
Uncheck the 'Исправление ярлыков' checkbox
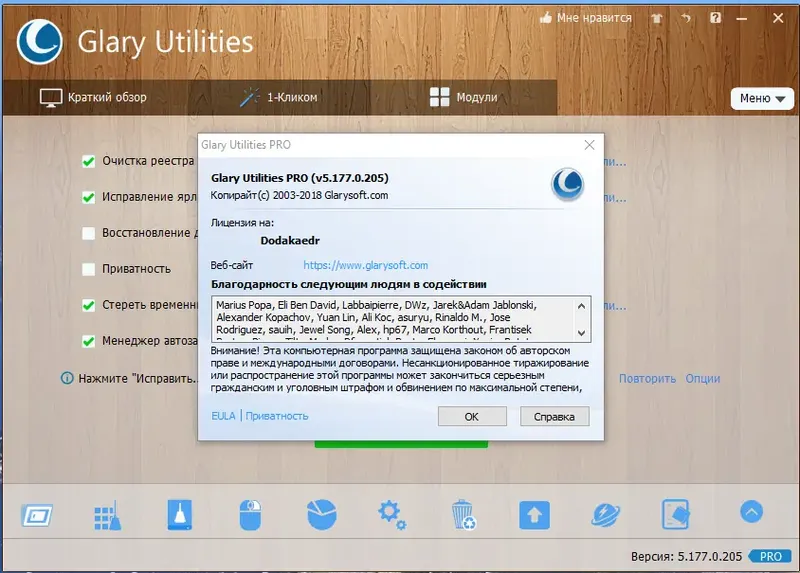[x=88, y=197]
